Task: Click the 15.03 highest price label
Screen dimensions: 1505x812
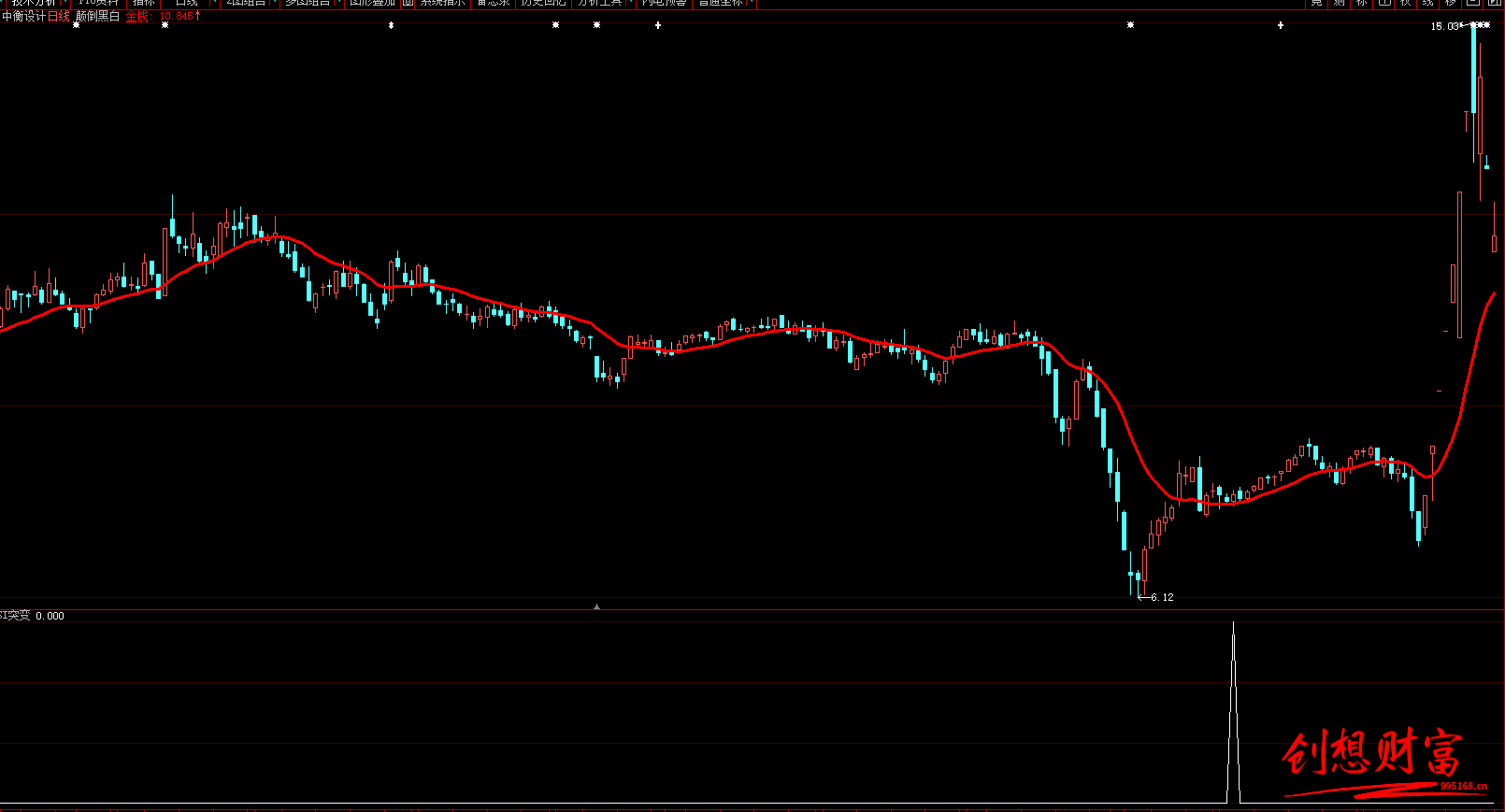Action: coord(1444,26)
